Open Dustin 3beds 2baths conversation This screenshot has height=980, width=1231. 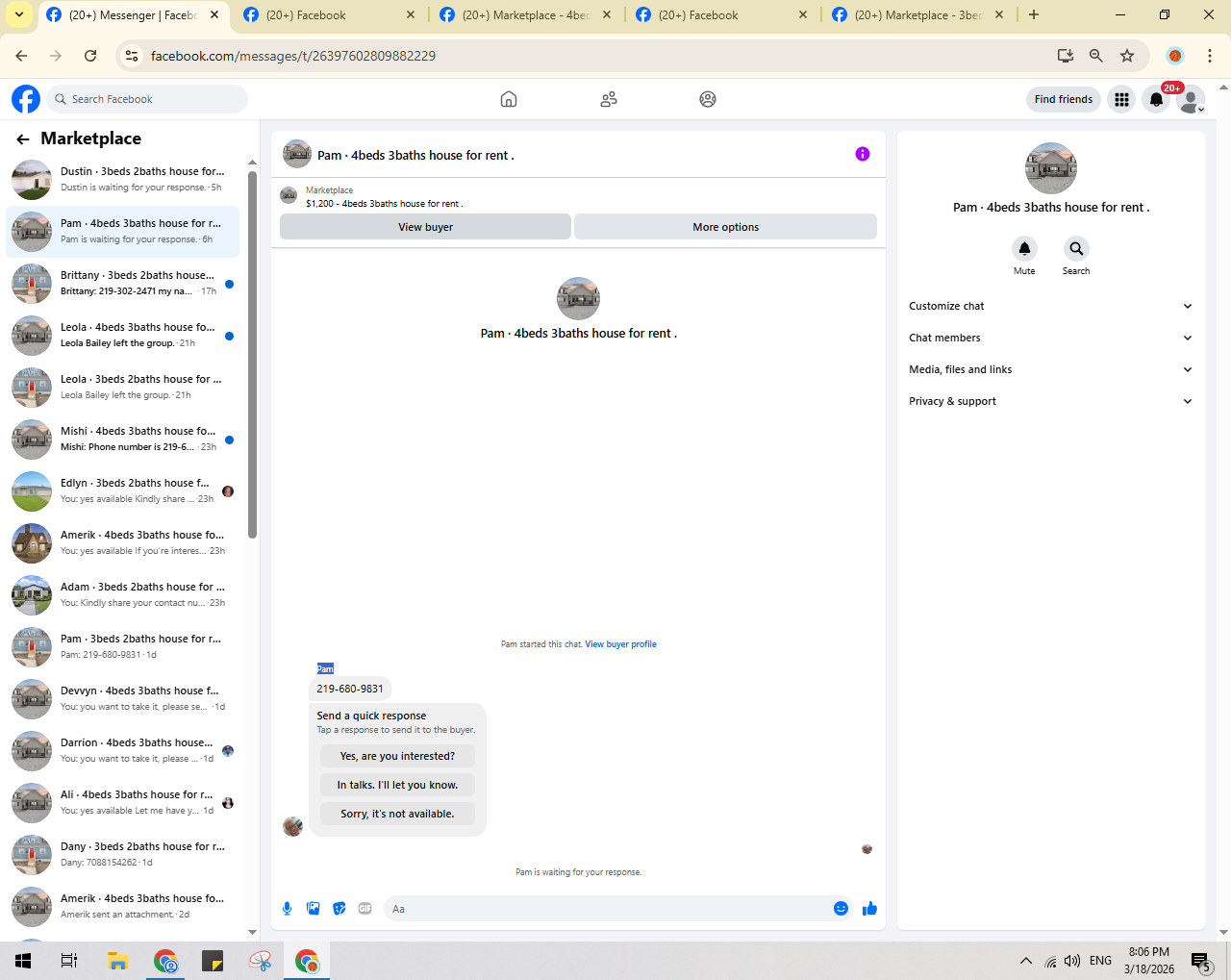[x=123, y=179]
